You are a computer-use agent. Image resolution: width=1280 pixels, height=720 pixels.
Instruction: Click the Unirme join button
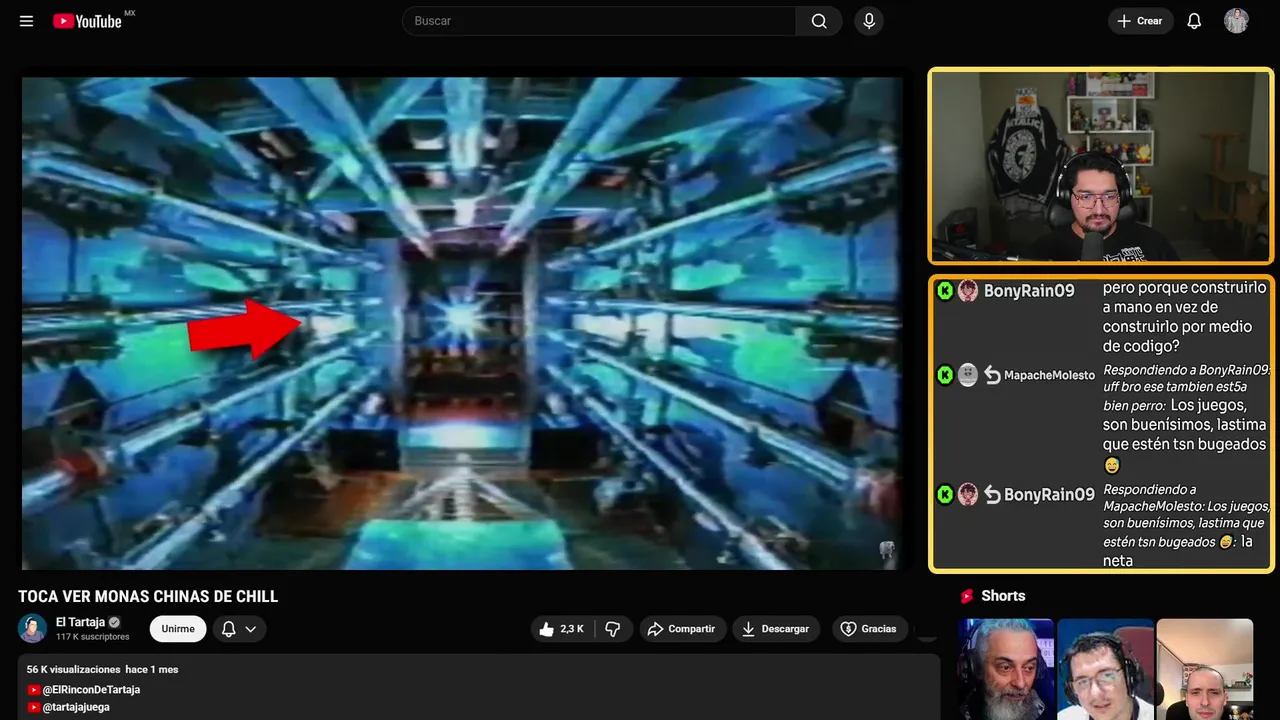pos(178,629)
